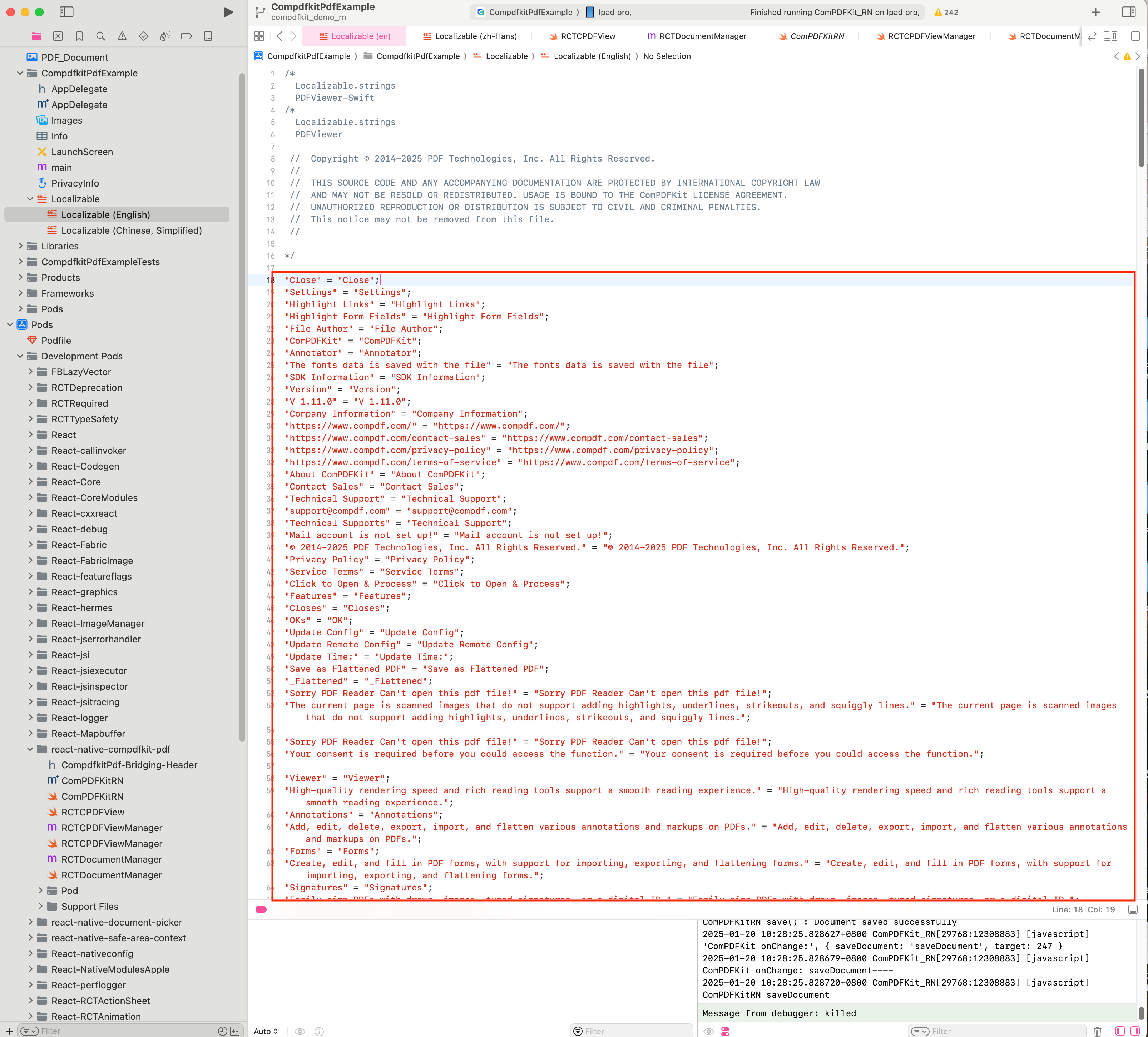1148x1037 pixels.
Task: Collapse the Development Pods group
Action: coord(20,356)
